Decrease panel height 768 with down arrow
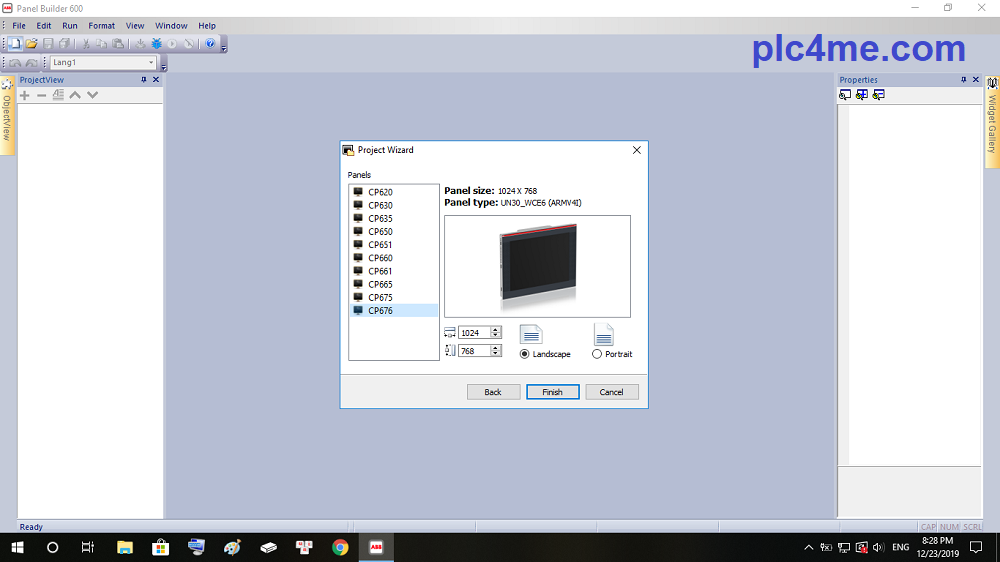The width and height of the screenshot is (1000, 562). [496, 354]
